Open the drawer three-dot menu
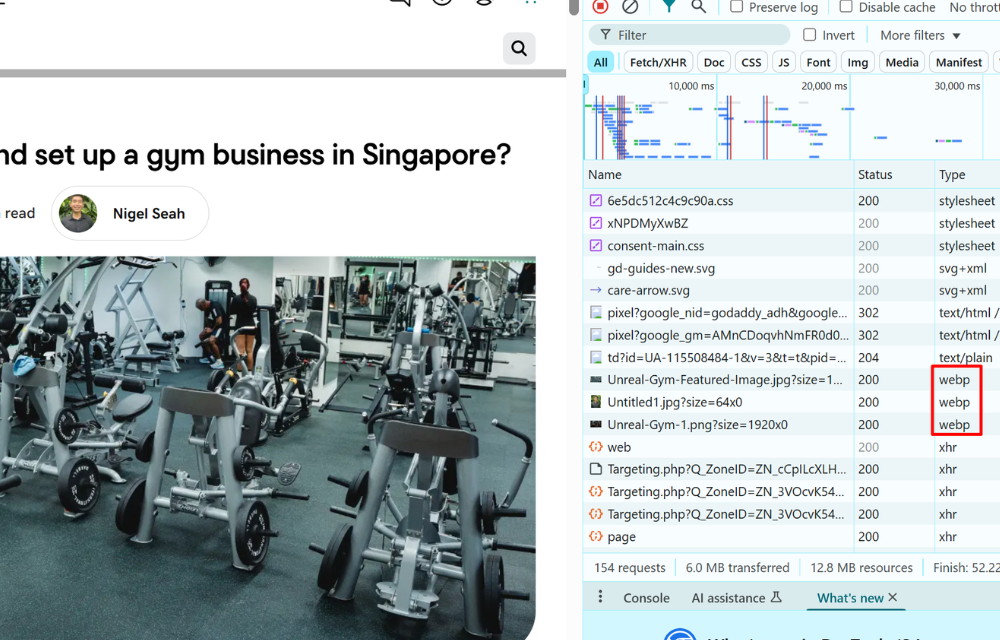Screen dimensions: 1000x640 600,597
